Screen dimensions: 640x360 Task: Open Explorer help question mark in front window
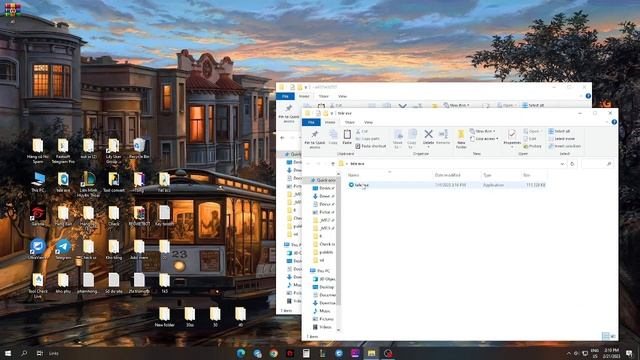pos(614,122)
